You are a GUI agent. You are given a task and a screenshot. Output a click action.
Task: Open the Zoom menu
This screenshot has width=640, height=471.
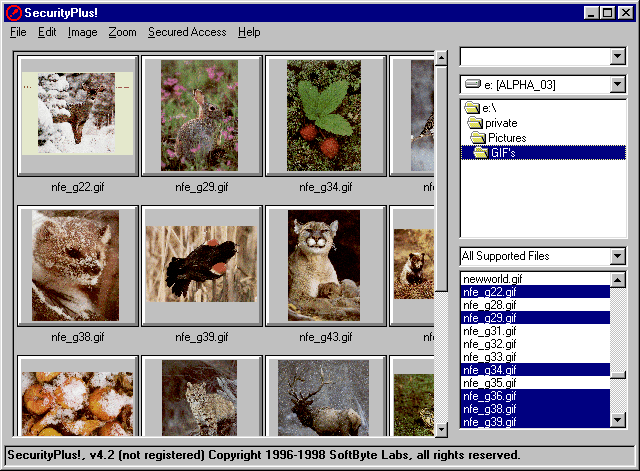[122, 32]
